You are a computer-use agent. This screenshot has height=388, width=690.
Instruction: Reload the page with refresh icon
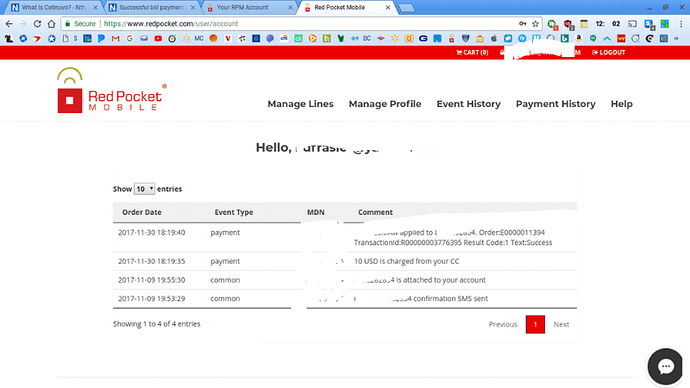37,24
